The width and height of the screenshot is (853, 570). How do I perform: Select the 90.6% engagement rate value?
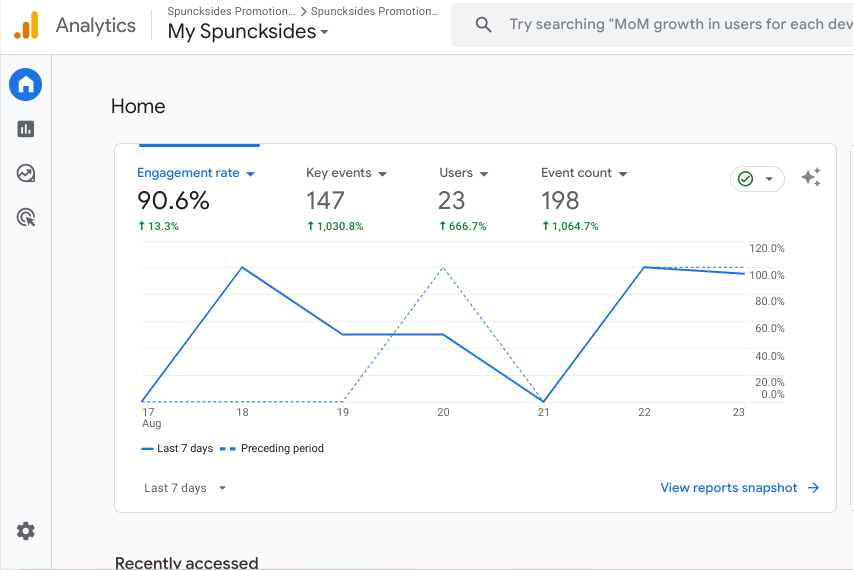click(173, 200)
